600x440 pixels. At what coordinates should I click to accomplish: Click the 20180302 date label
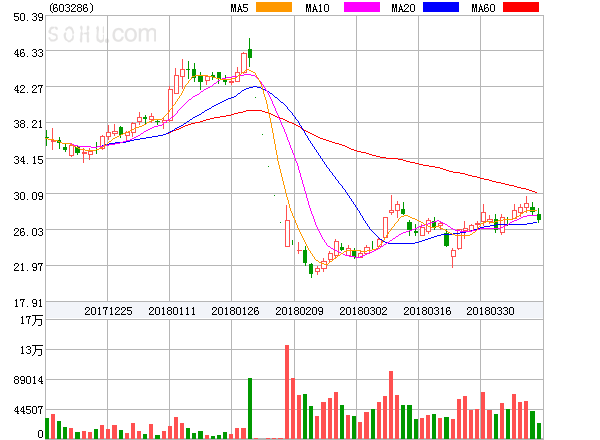point(363,311)
